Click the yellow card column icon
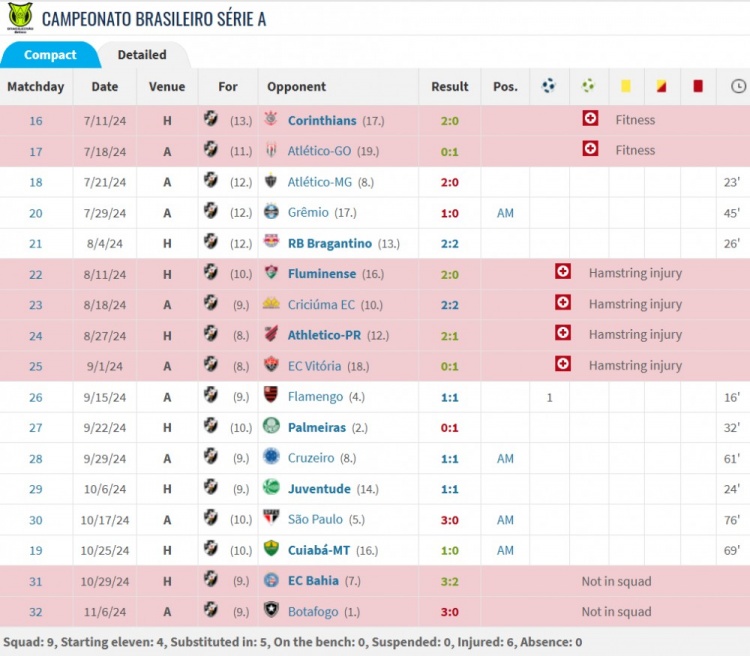Image resolution: width=750 pixels, height=656 pixels. coord(626,87)
